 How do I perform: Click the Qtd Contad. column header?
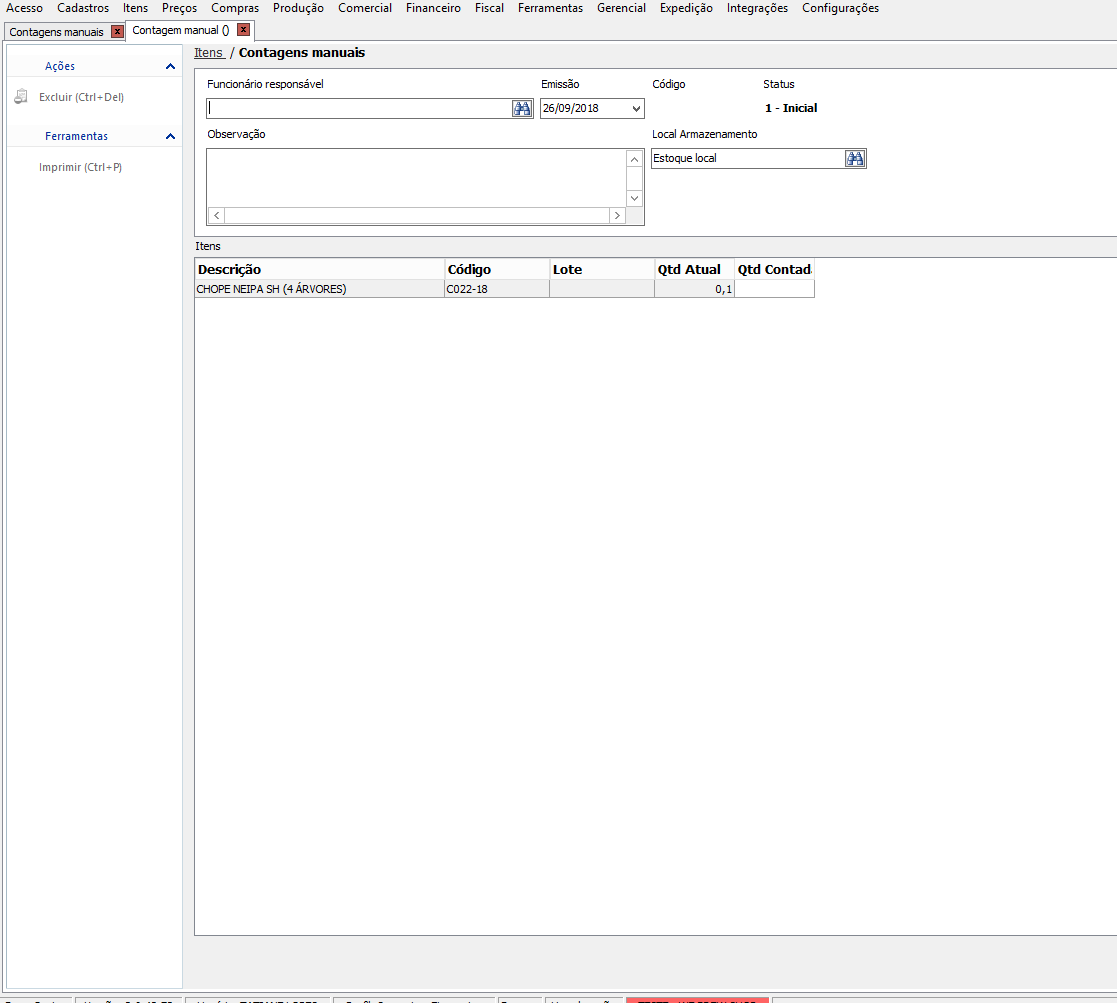click(x=774, y=269)
